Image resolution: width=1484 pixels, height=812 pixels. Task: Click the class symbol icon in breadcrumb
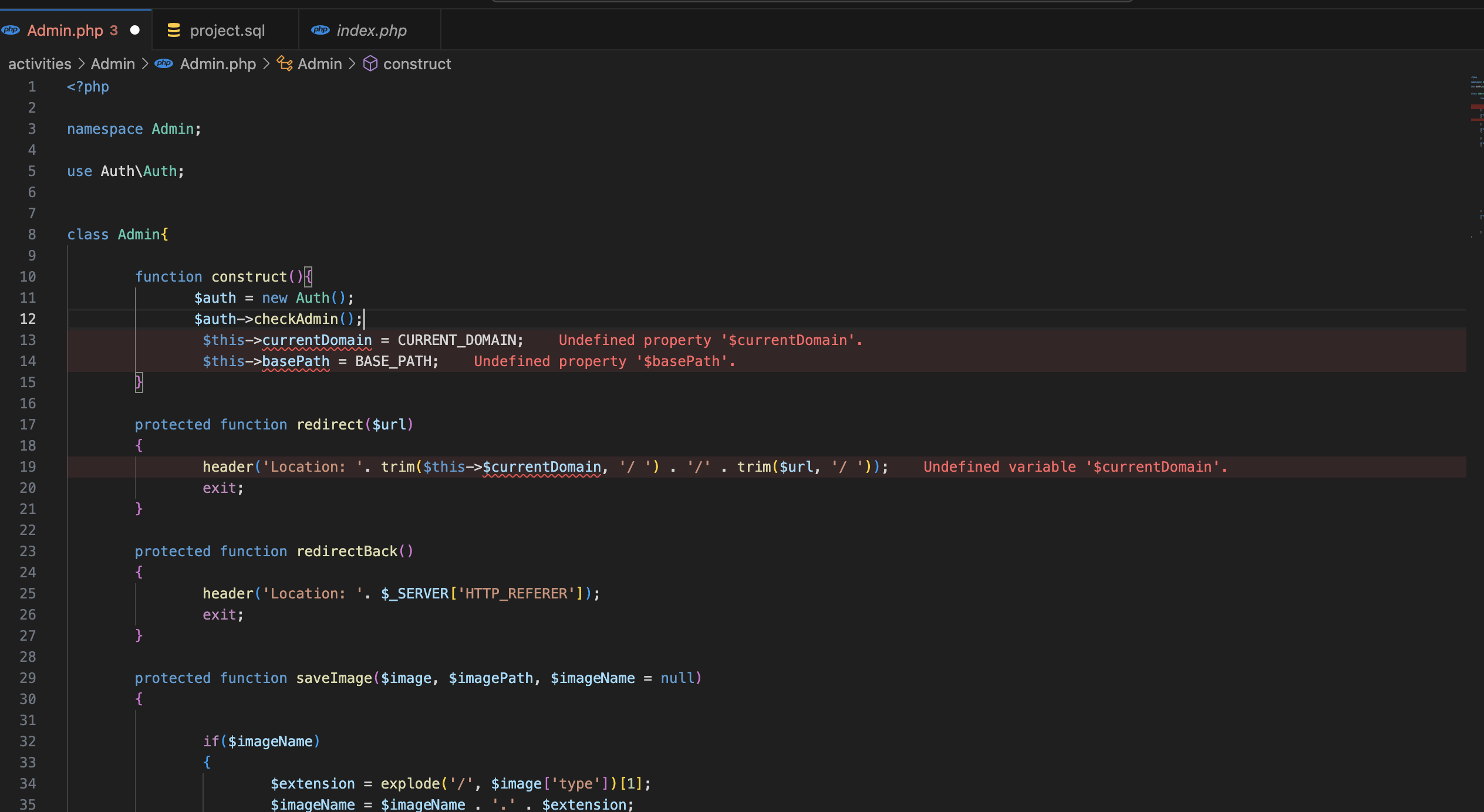(x=285, y=63)
